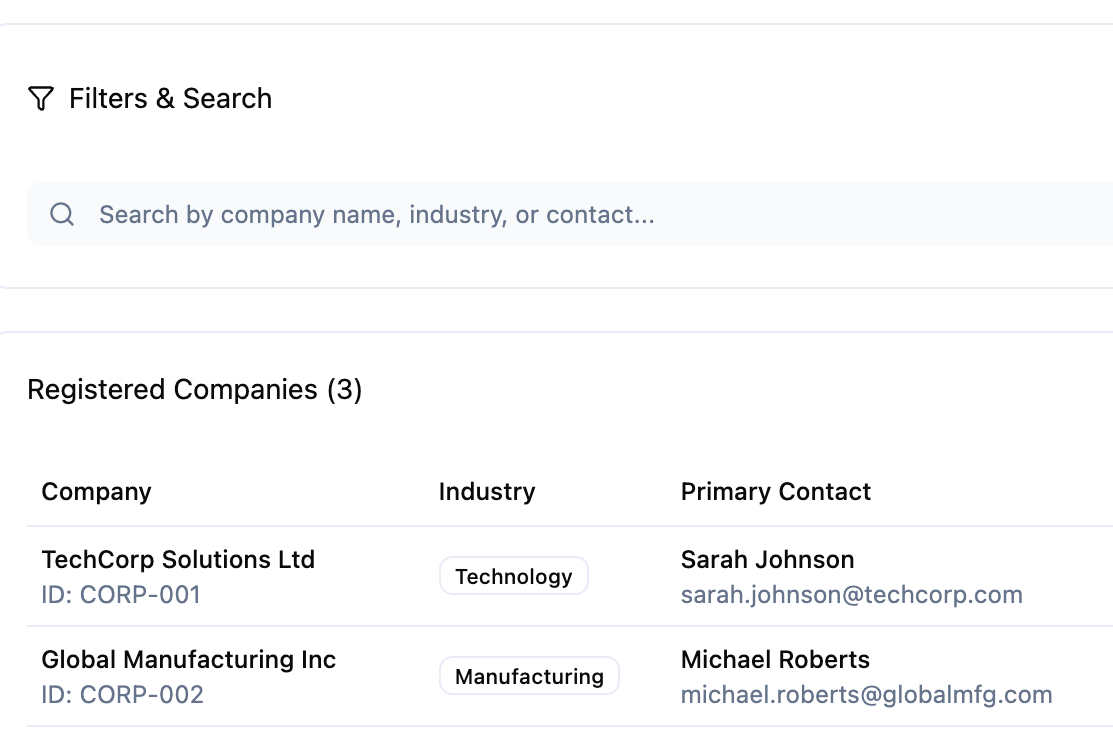Viewport: 1113px width, 742px height.
Task: Sort by the Industry column header
Action: coord(487,491)
